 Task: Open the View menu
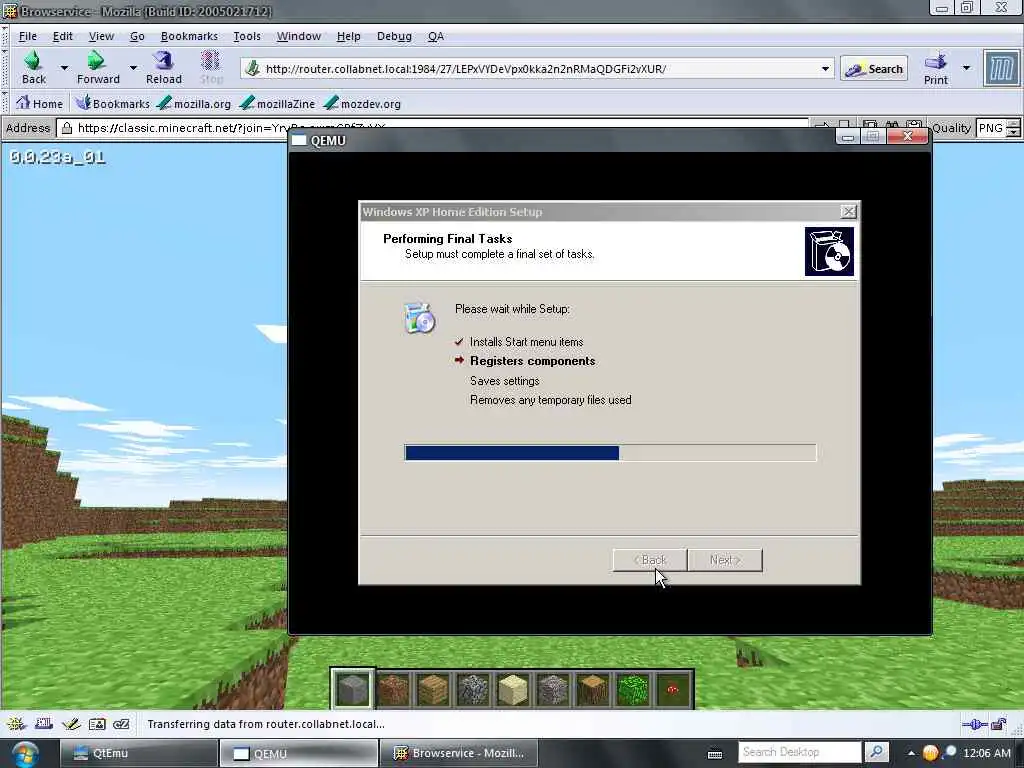coord(101,36)
